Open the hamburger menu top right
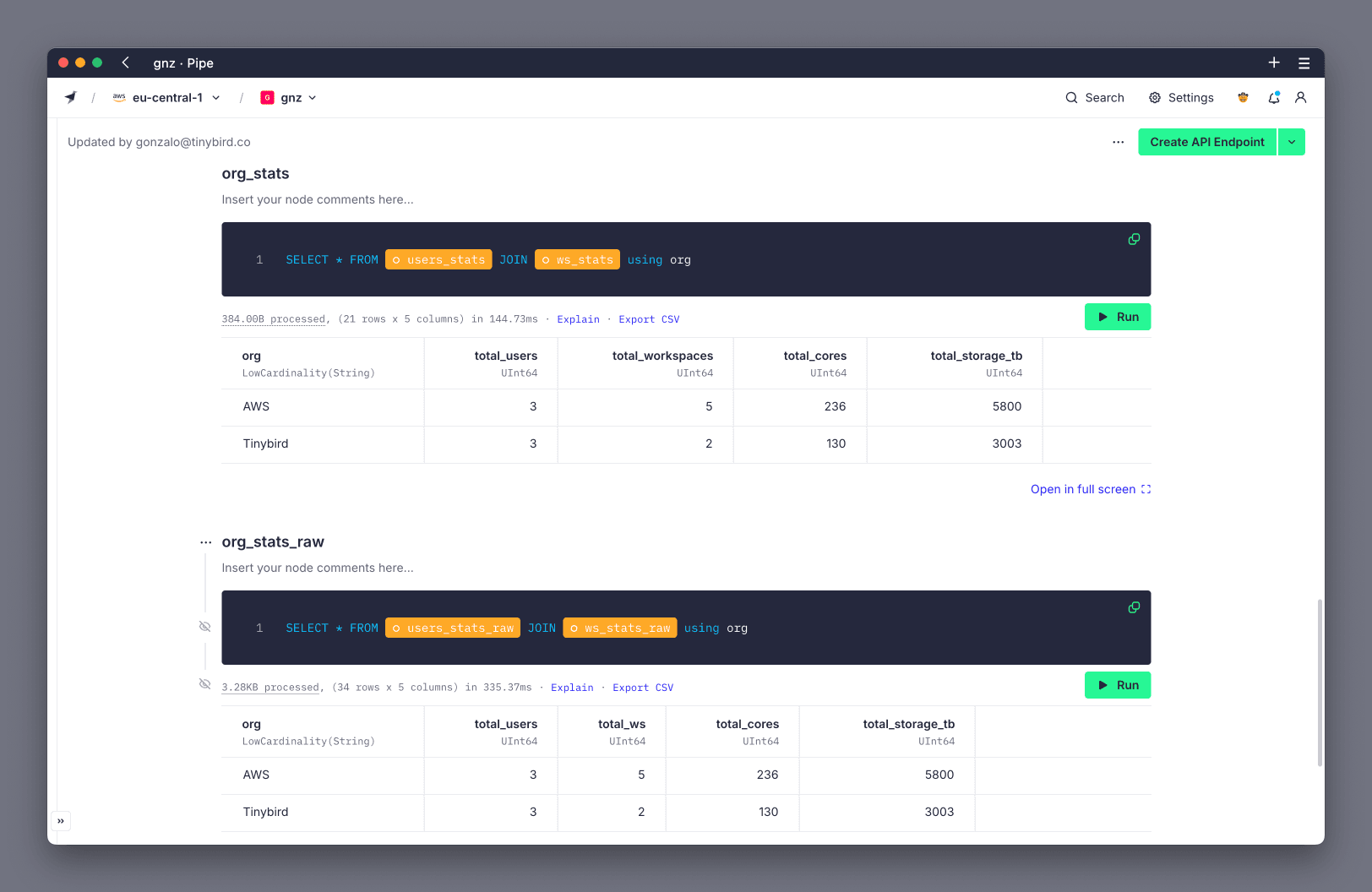This screenshot has width=1372, height=892. click(x=1304, y=63)
